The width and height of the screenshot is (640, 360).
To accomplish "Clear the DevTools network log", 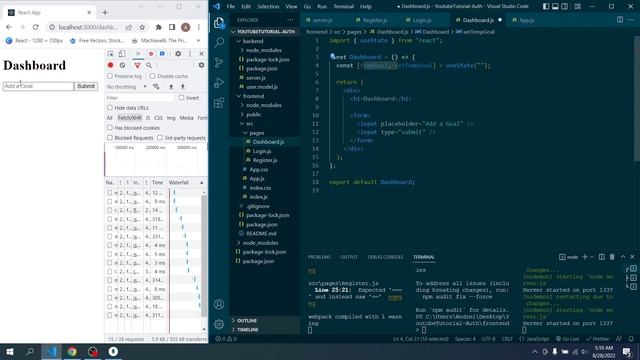I will tap(122, 65).
